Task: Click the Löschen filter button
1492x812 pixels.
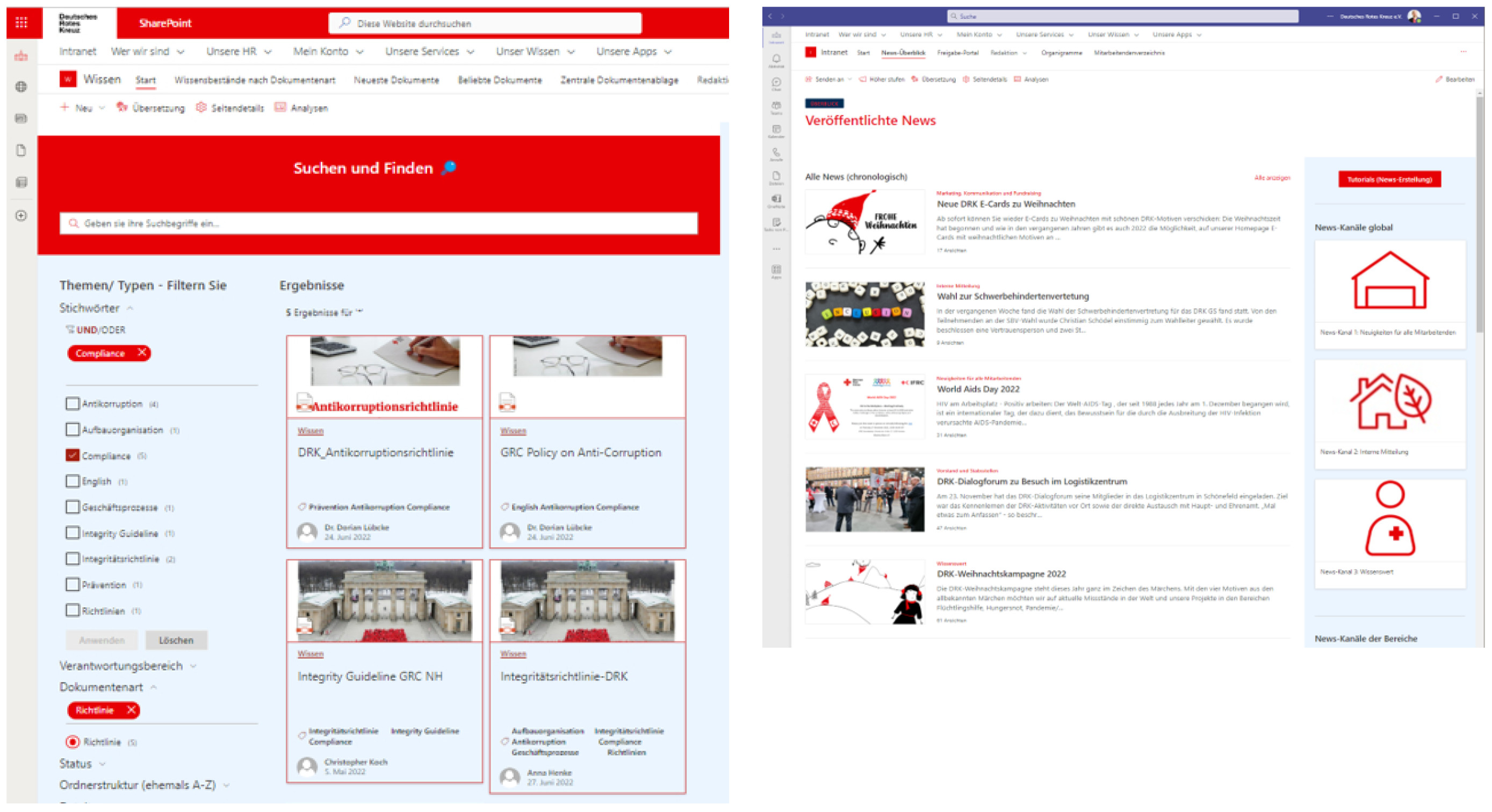Action: point(176,640)
